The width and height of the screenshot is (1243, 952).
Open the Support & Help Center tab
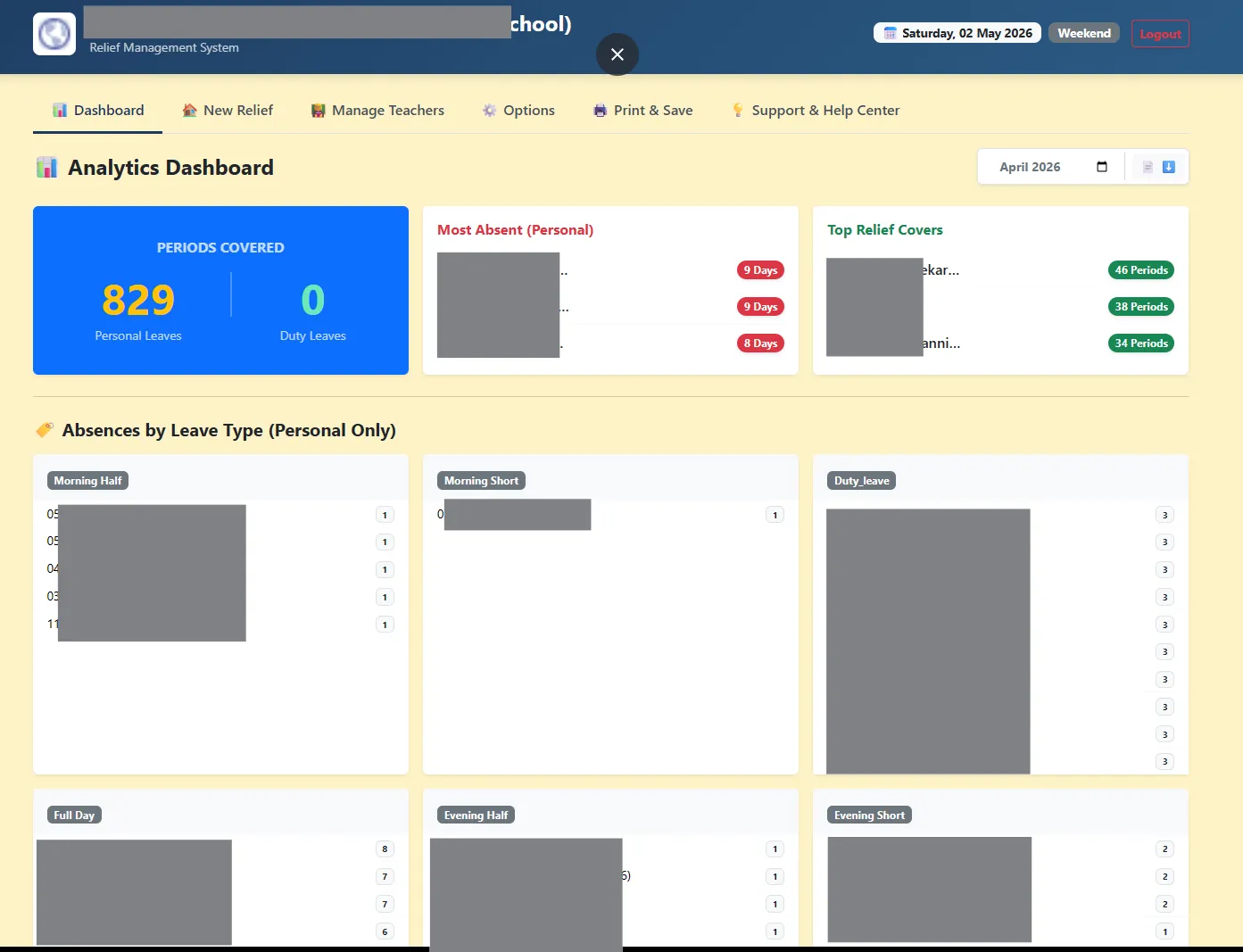pos(816,111)
